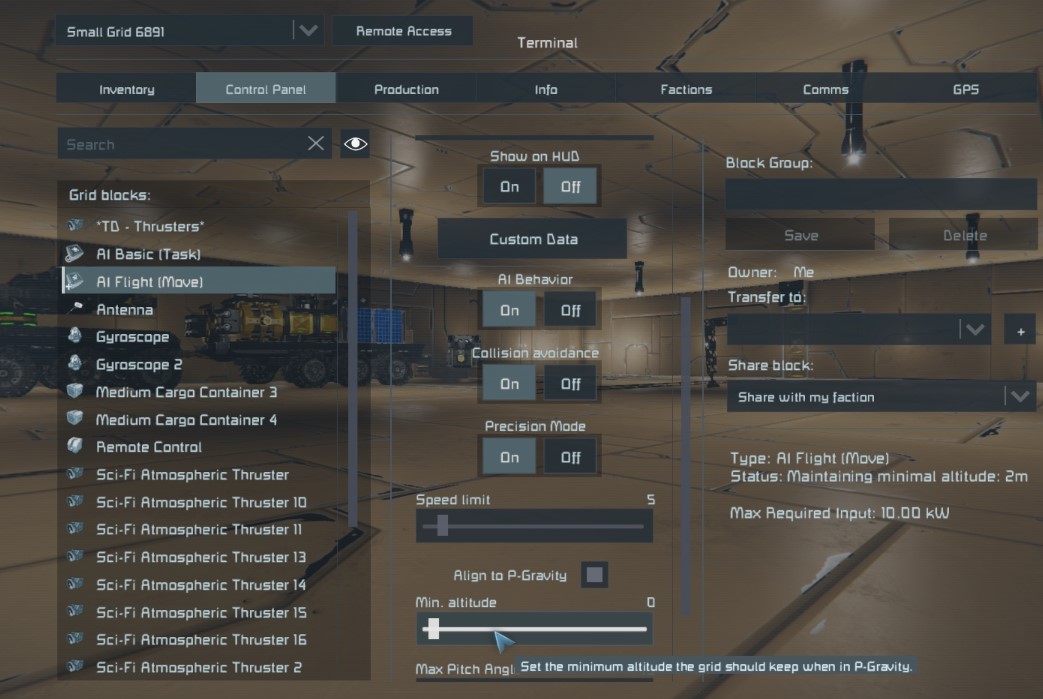Screen dimensions: 1043x699
Task: Click the Gyroscope 2 block icon
Action: (75, 365)
